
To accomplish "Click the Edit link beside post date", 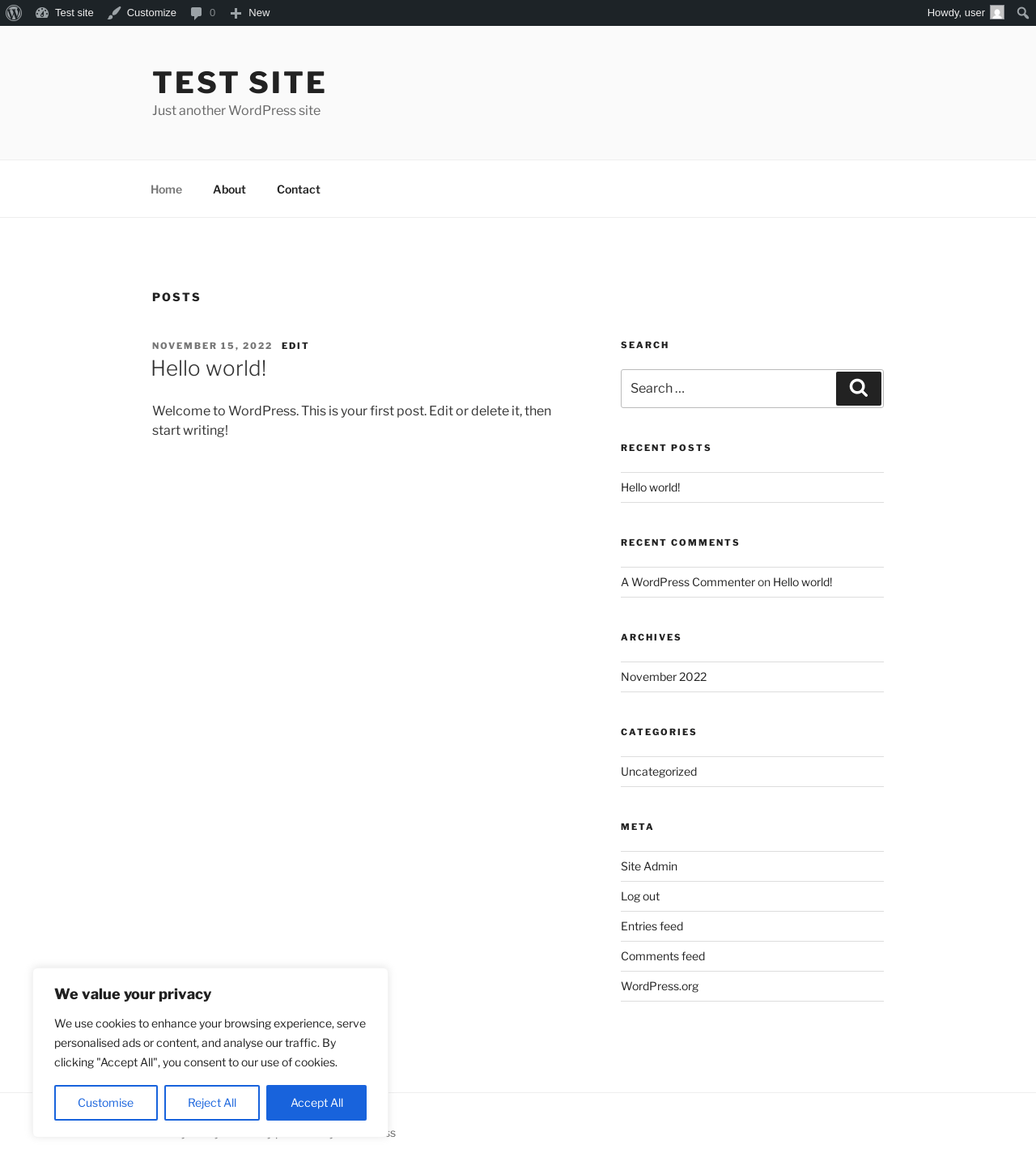I will pos(295,346).
